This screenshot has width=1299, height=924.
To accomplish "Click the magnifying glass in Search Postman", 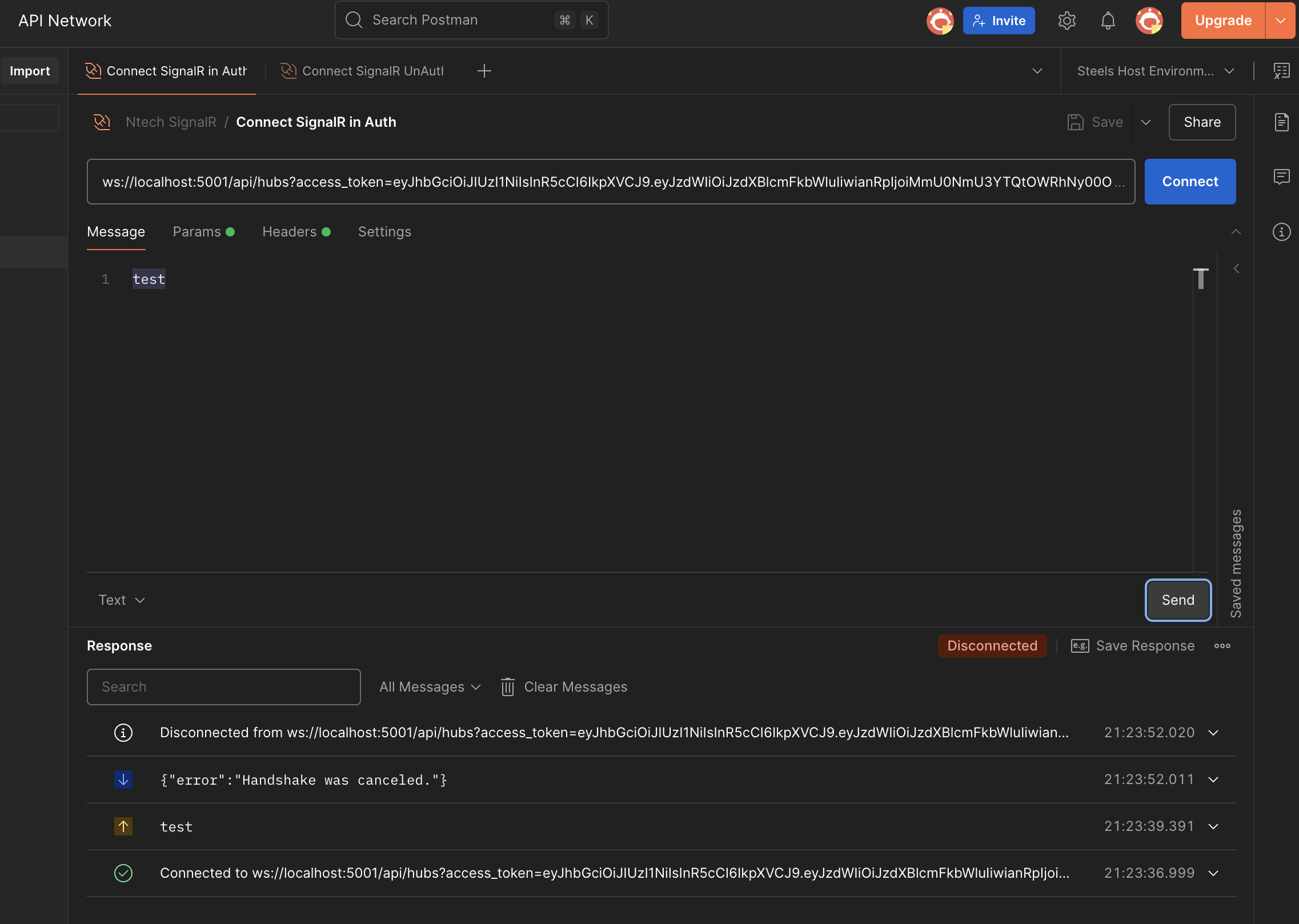I will 354,19.
